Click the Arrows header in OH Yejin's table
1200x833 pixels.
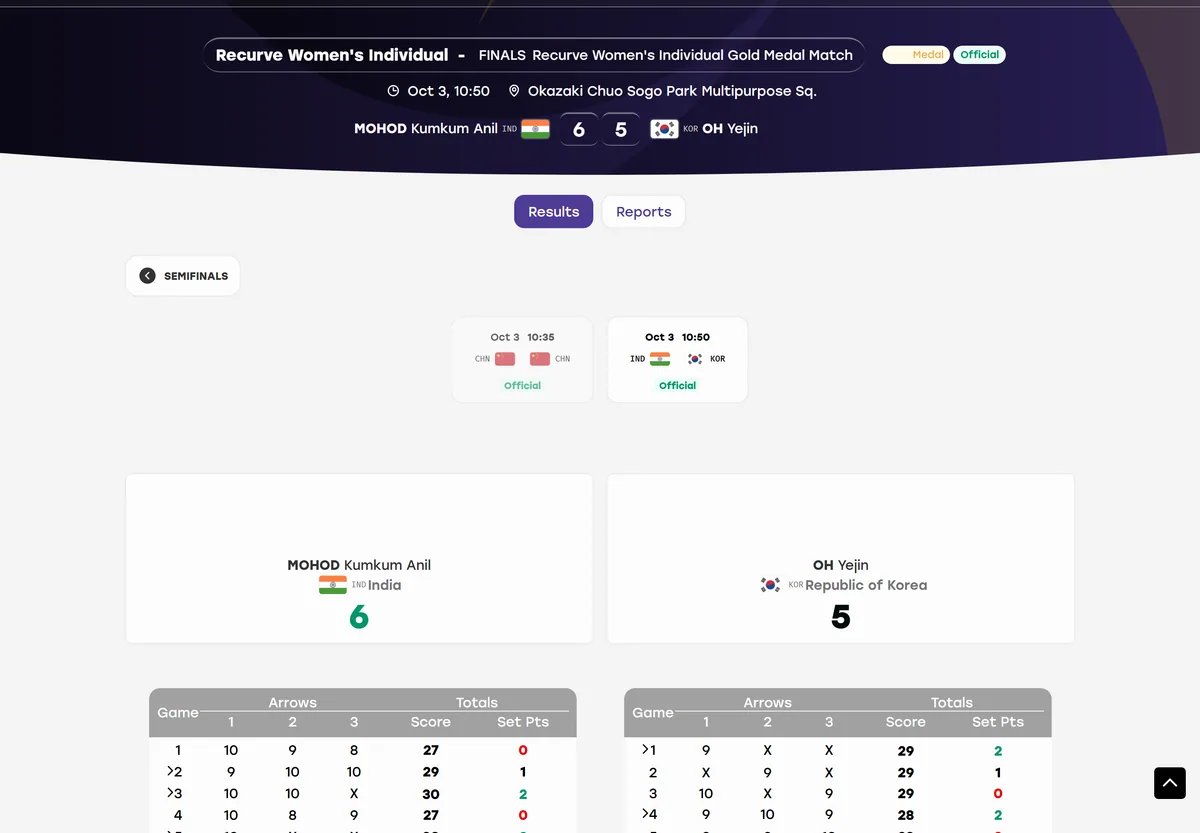pos(768,703)
